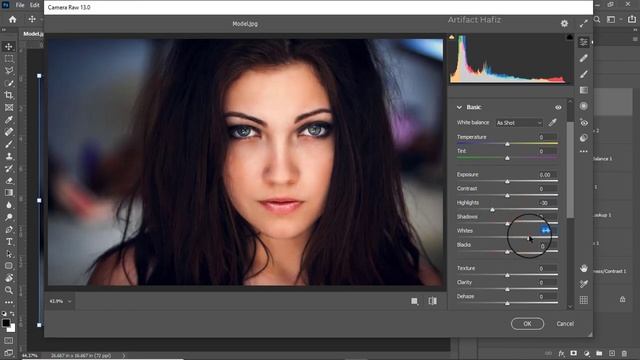This screenshot has width=640, height=360.
Task: Open the White balance As Shot dropdown
Action: 519,123
